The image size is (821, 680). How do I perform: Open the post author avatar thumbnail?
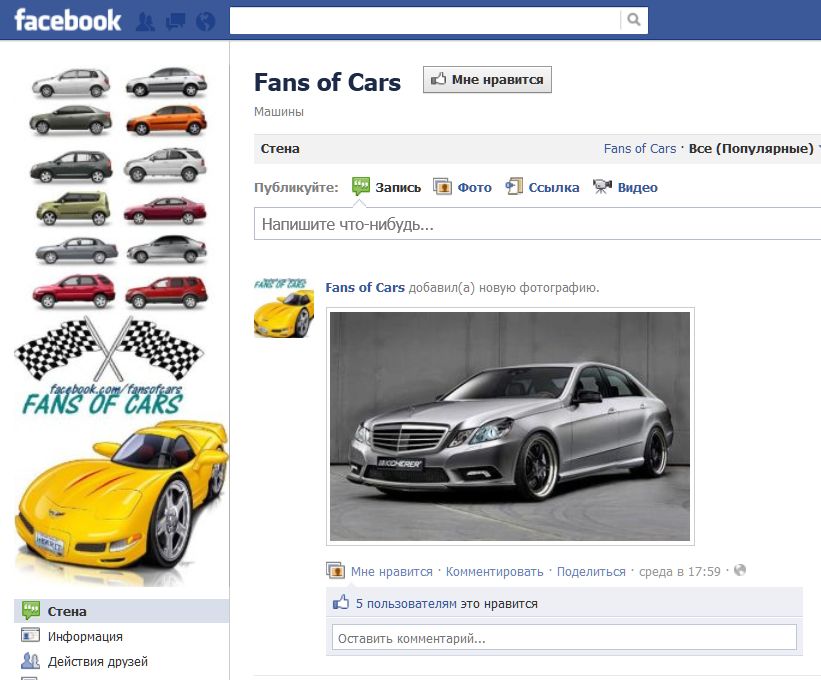(284, 308)
